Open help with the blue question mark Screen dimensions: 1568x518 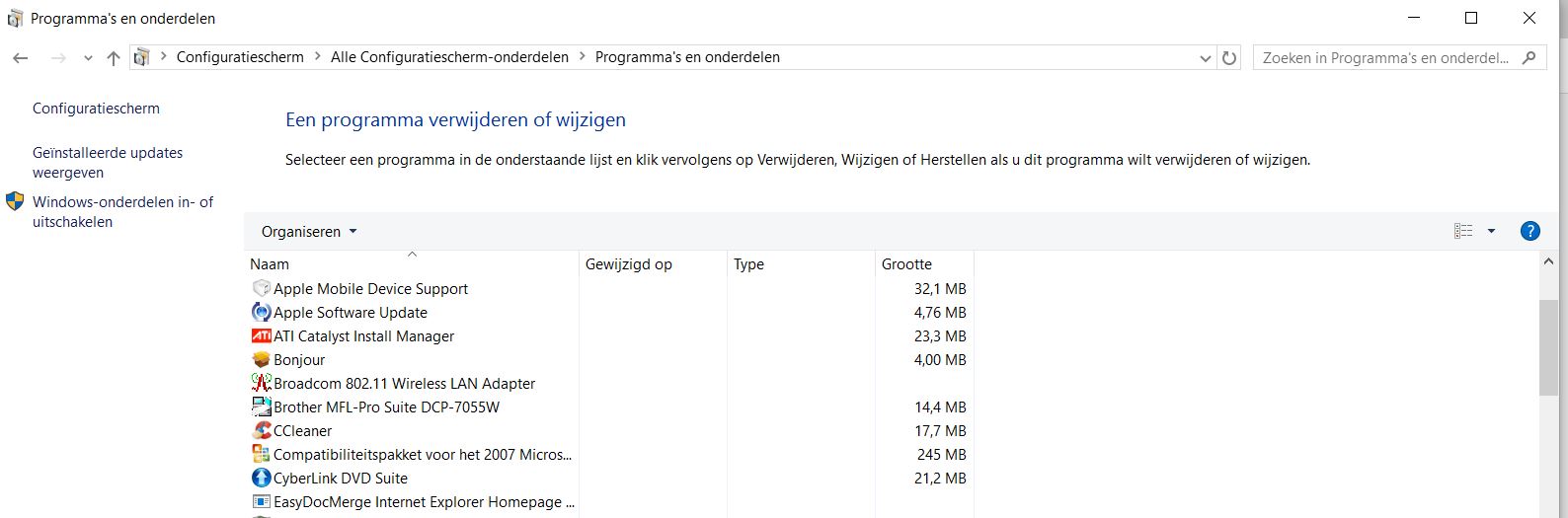click(x=1529, y=231)
